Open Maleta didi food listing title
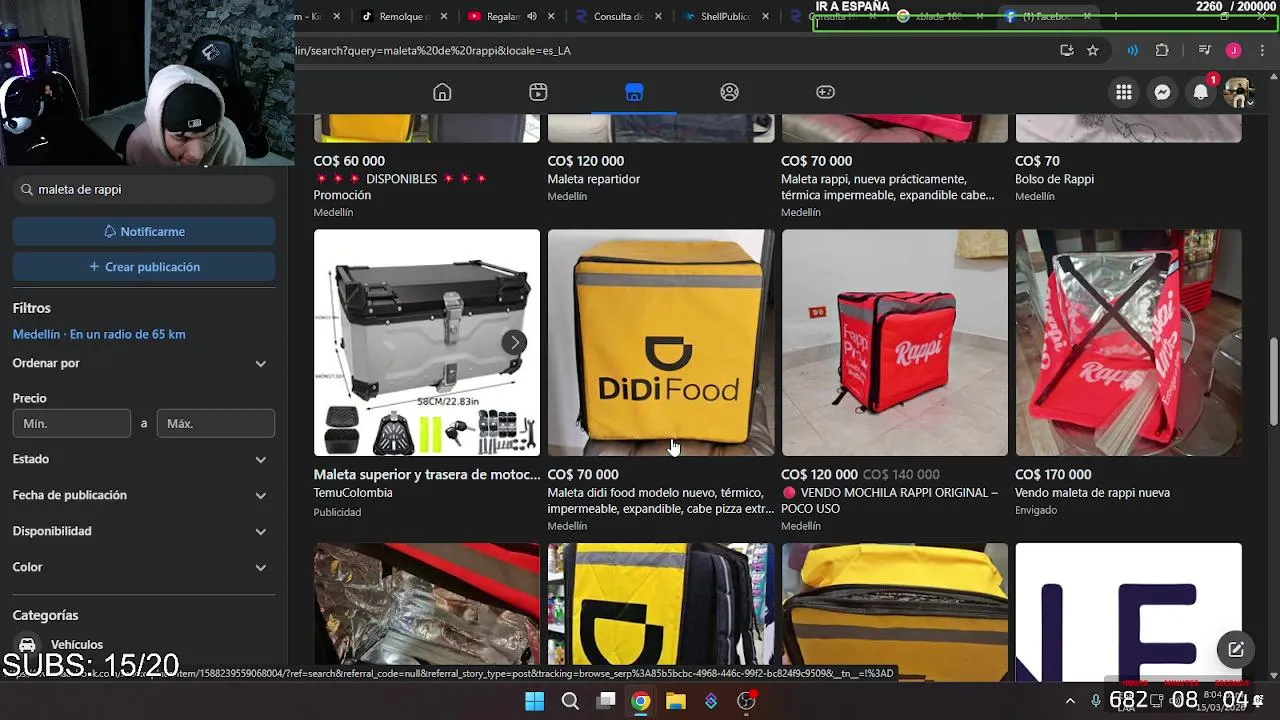 click(x=660, y=500)
